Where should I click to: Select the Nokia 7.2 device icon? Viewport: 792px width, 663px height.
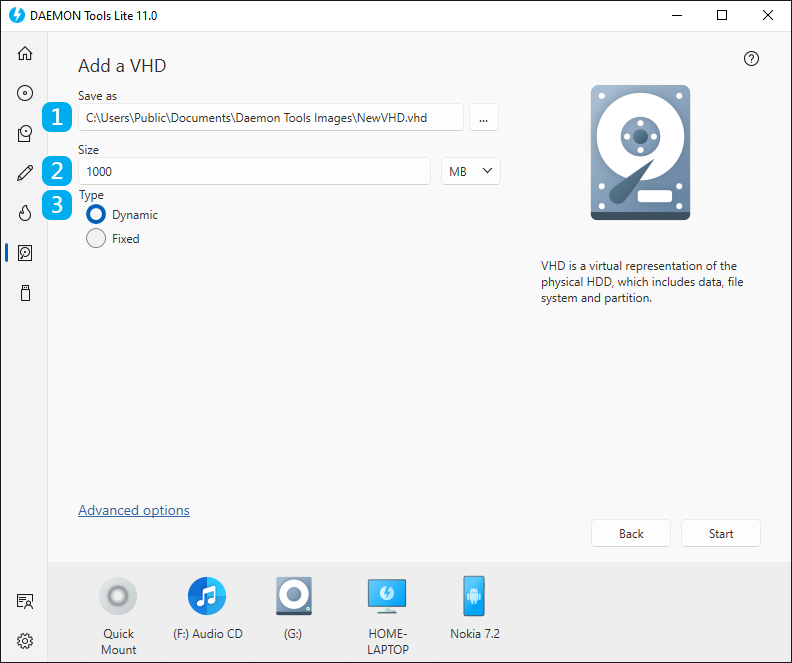pos(474,596)
